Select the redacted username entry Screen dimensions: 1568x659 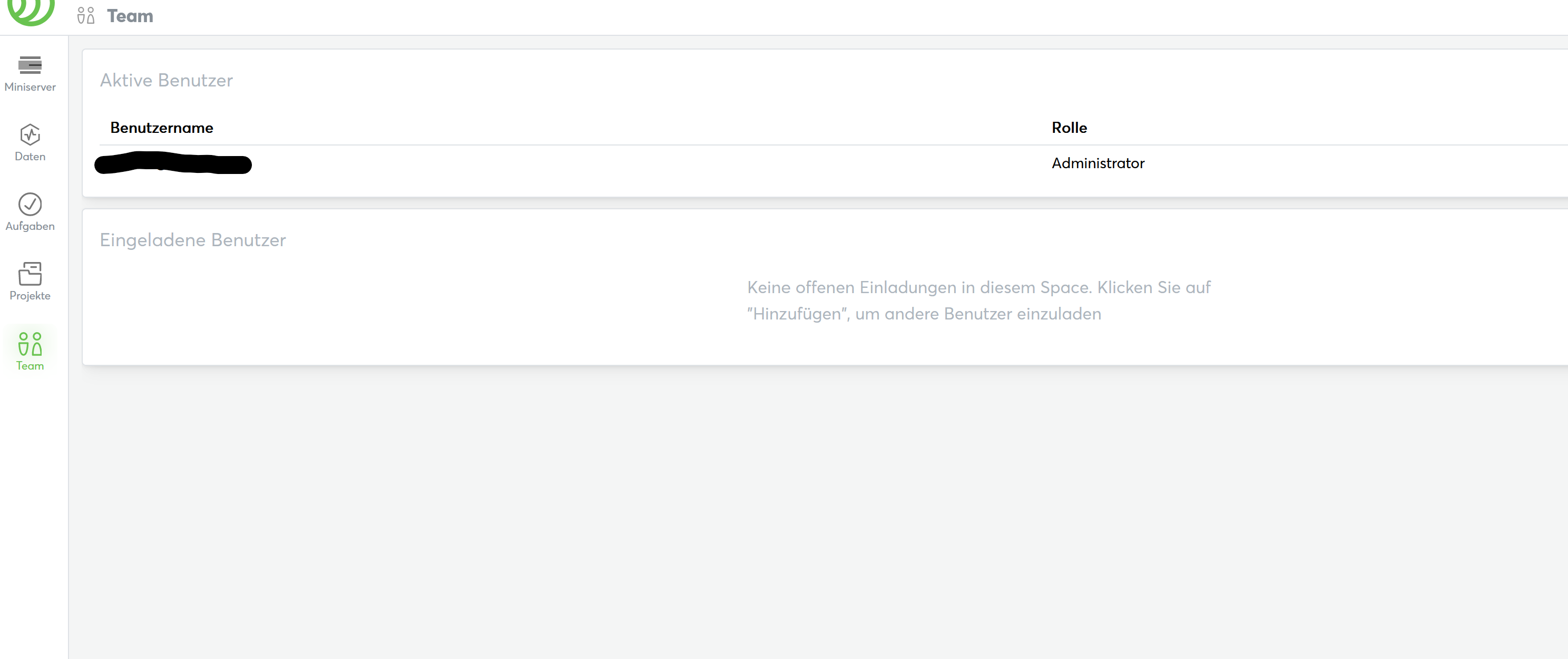[x=173, y=164]
